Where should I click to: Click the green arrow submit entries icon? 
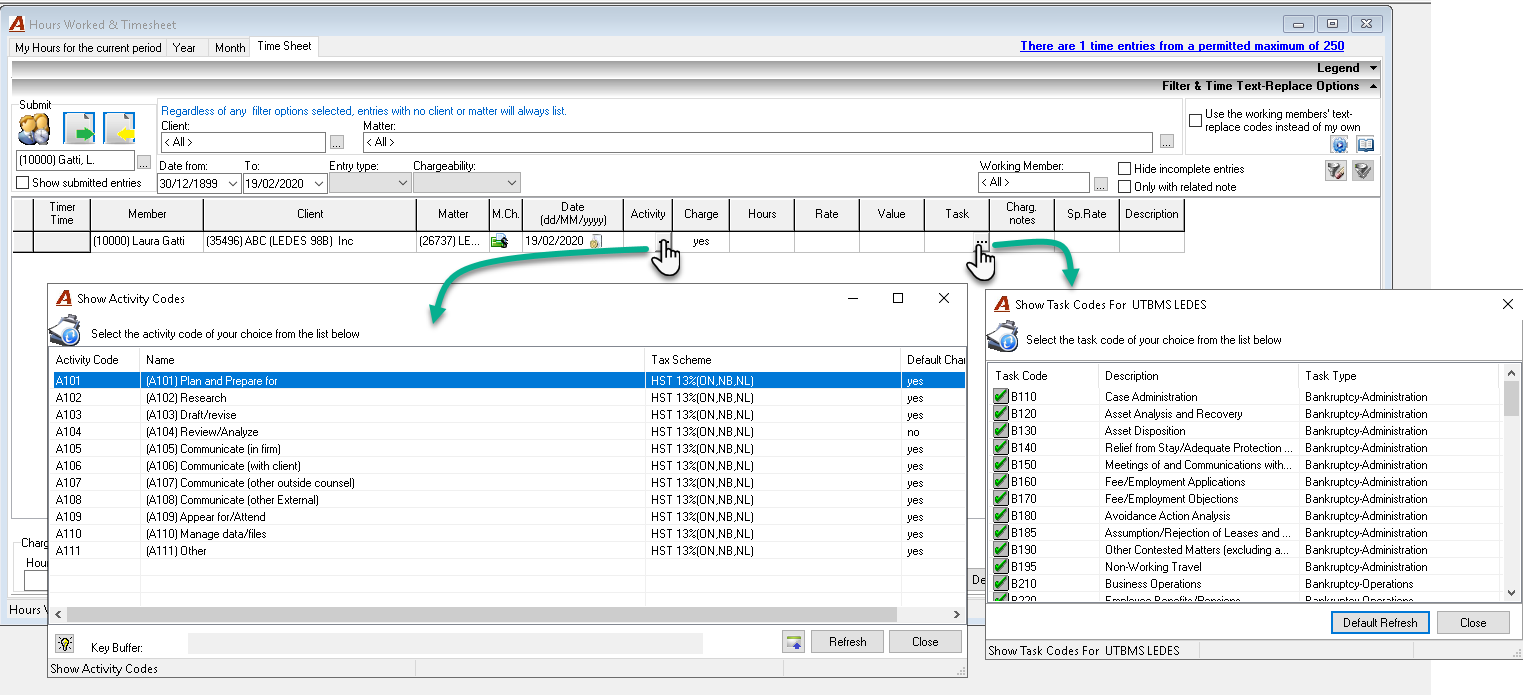tap(79, 128)
